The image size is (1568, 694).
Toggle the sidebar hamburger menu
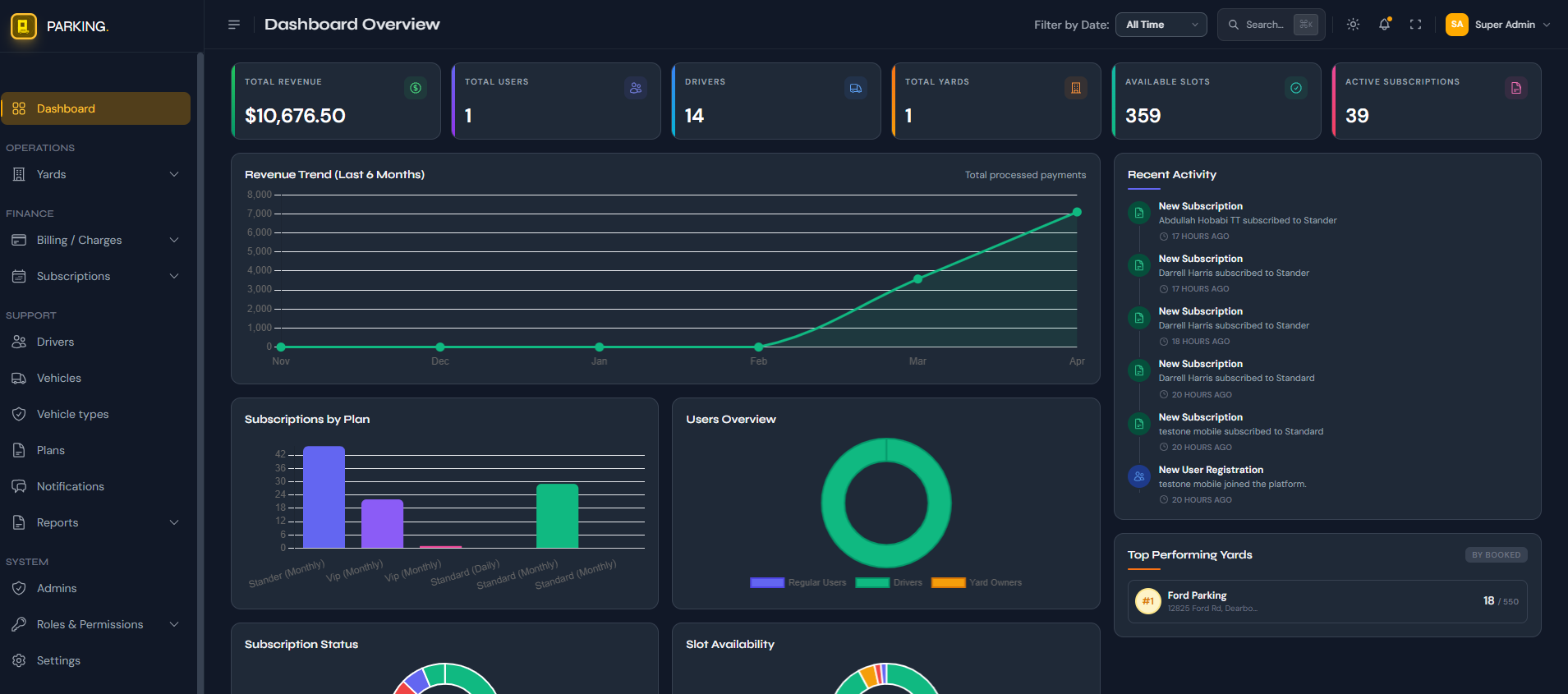[x=234, y=25]
